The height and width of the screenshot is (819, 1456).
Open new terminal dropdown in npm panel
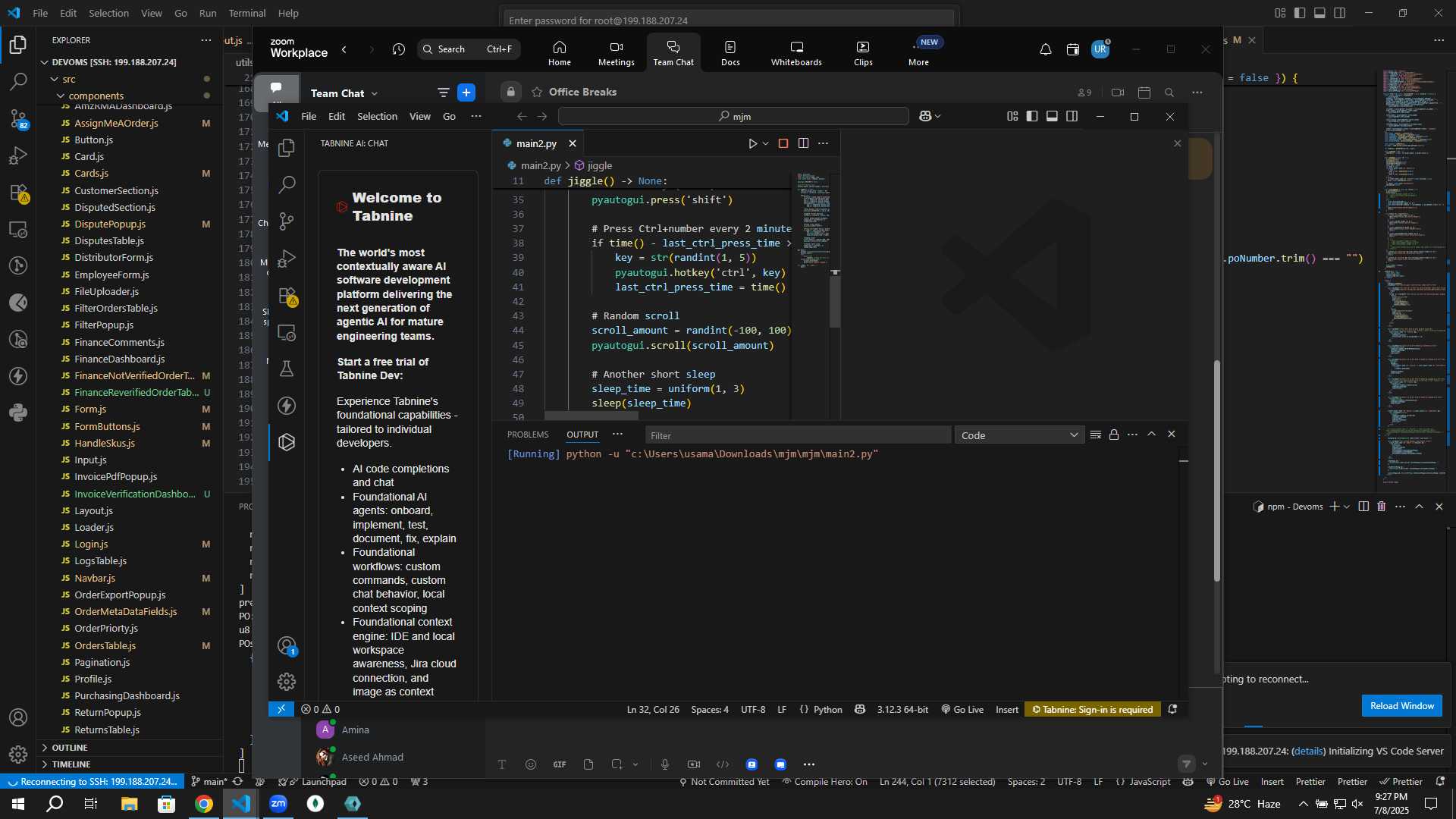[1347, 507]
